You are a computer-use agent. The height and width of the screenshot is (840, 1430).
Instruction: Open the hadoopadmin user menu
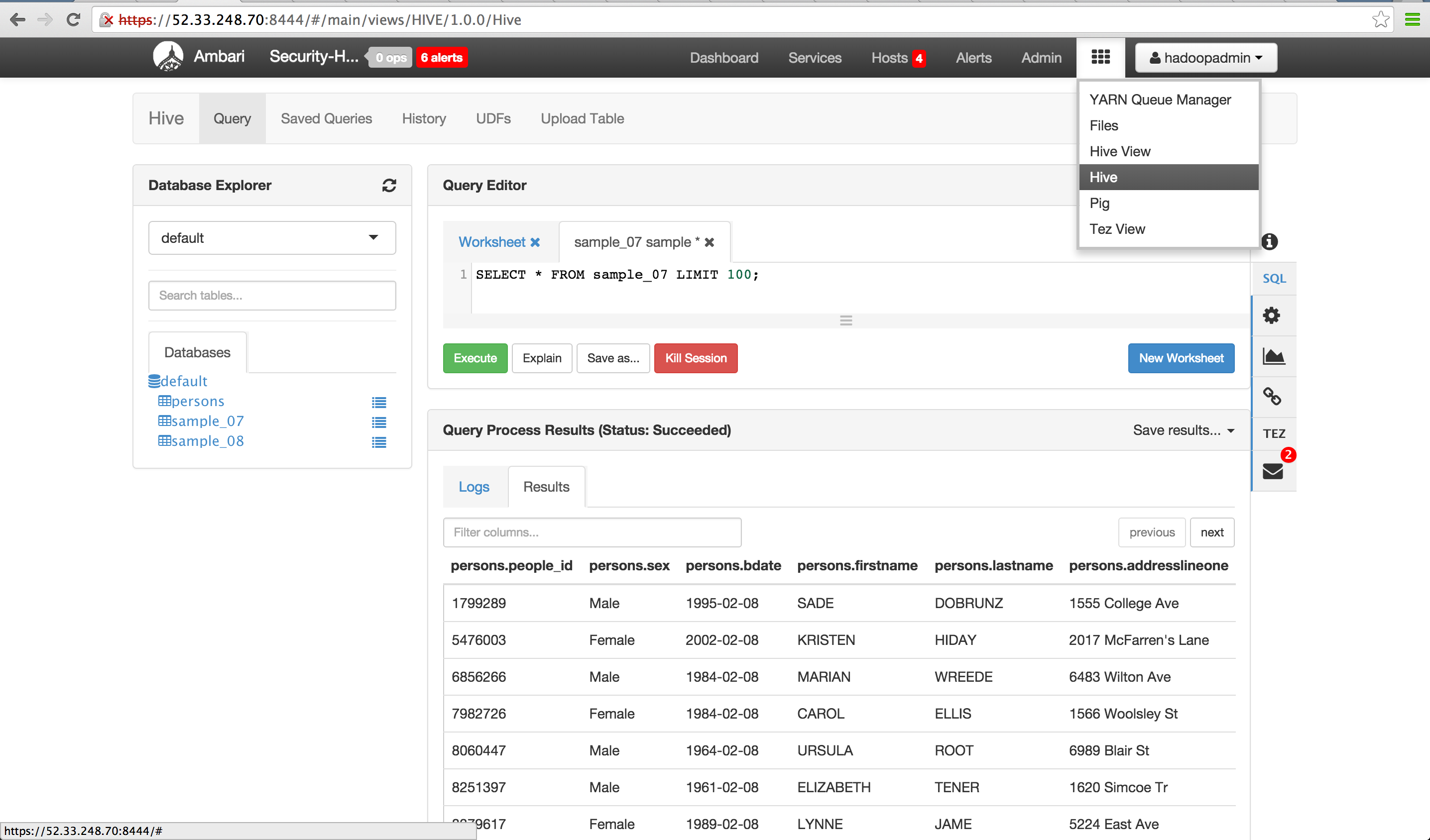(1205, 58)
